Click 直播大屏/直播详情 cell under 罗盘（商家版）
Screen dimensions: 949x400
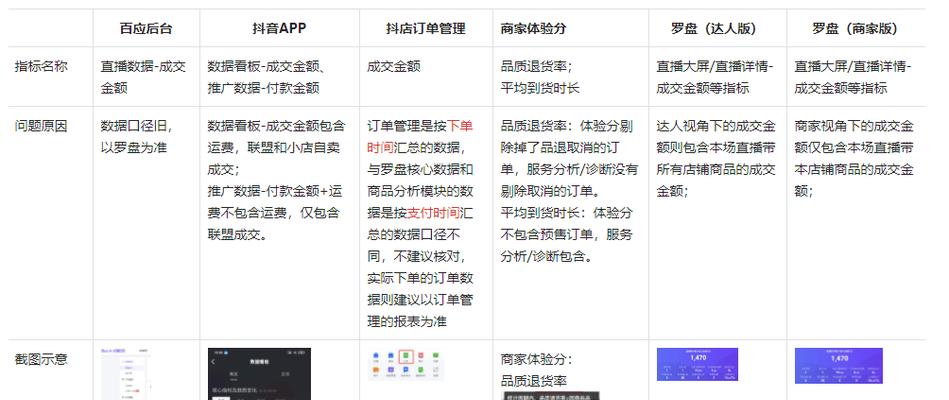pos(853,77)
